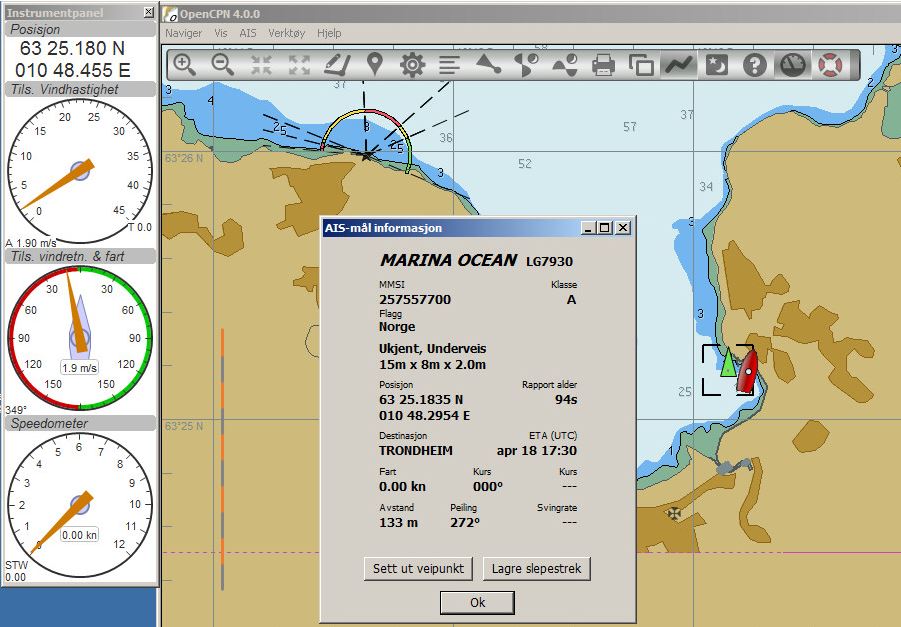Open the Naviger menu
The width and height of the screenshot is (901, 627).
pyautogui.click(x=183, y=33)
